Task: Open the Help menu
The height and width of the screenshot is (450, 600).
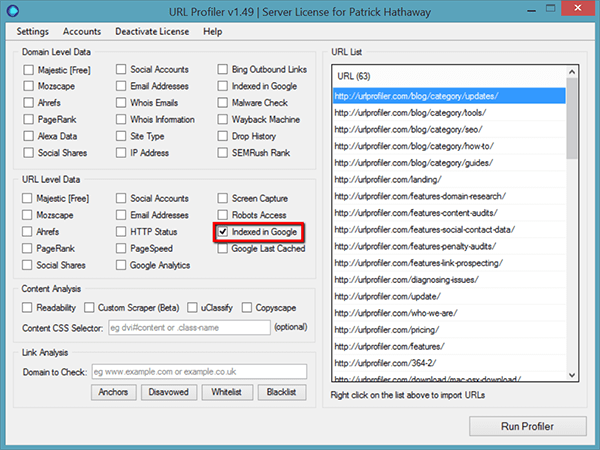Action: (212, 31)
